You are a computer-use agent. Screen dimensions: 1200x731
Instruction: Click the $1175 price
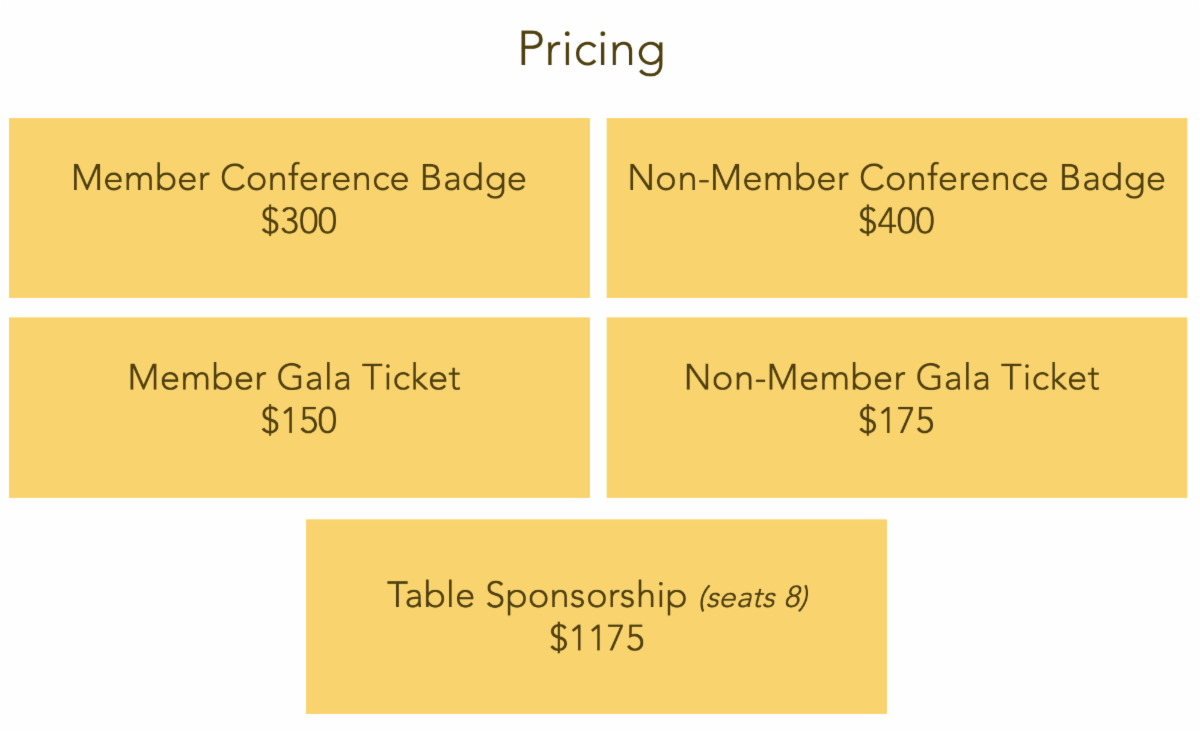click(596, 638)
